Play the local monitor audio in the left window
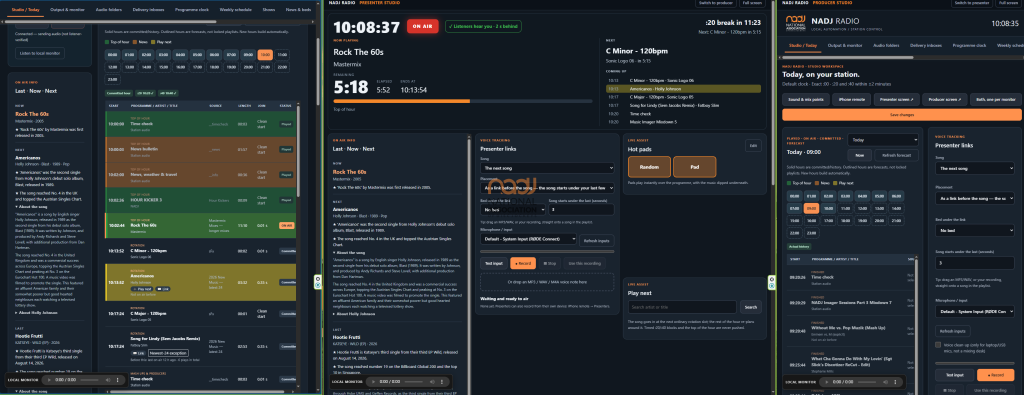This screenshot has width=1024, height=395. coord(50,379)
